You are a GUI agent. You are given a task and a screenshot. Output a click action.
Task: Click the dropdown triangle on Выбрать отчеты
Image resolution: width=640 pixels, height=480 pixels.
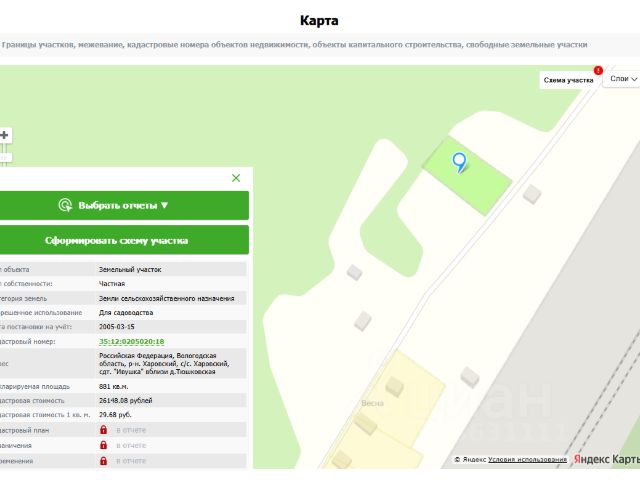[164, 205]
